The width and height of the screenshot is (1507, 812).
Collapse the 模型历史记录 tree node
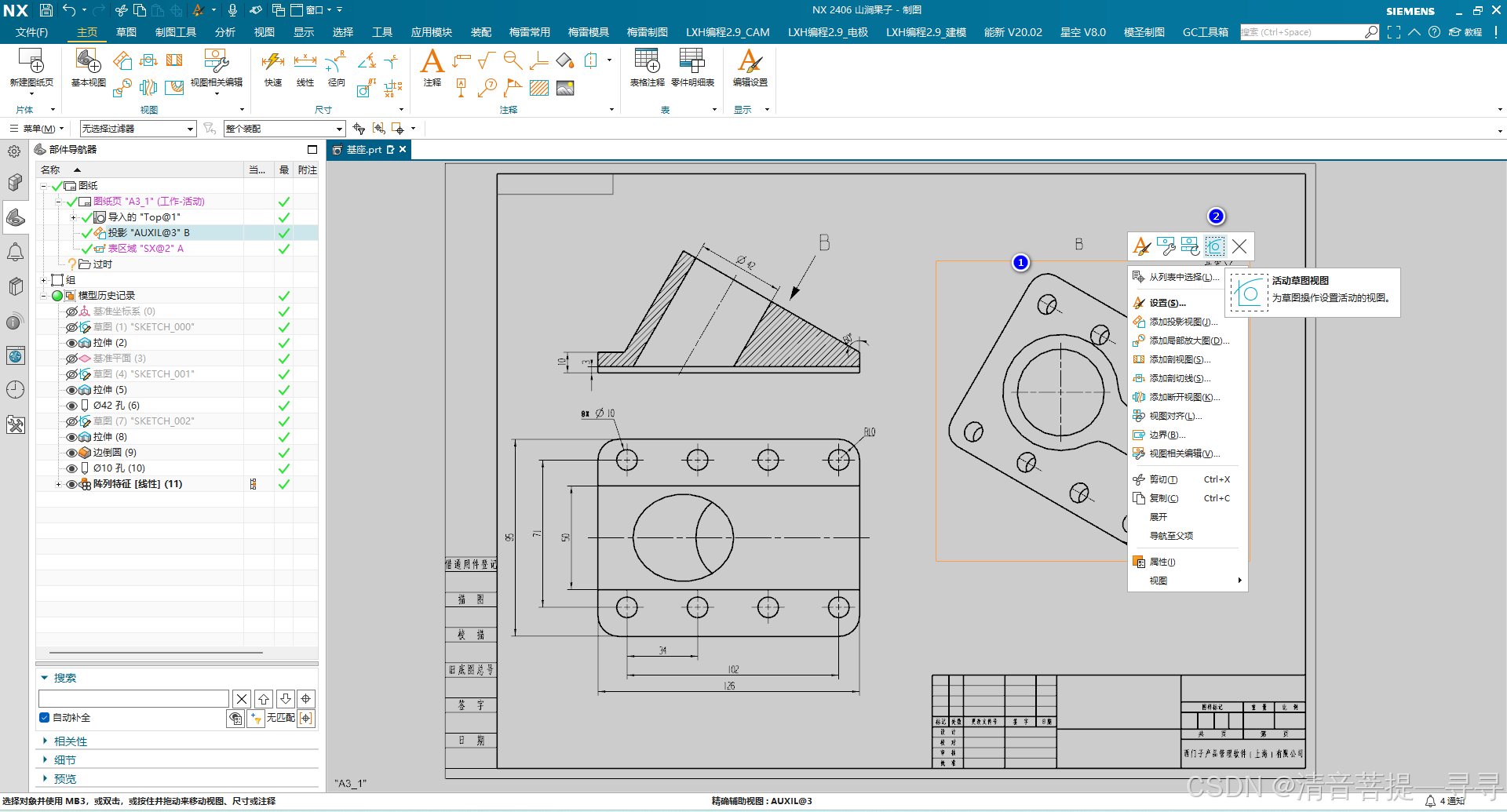(x=44, y=296)
